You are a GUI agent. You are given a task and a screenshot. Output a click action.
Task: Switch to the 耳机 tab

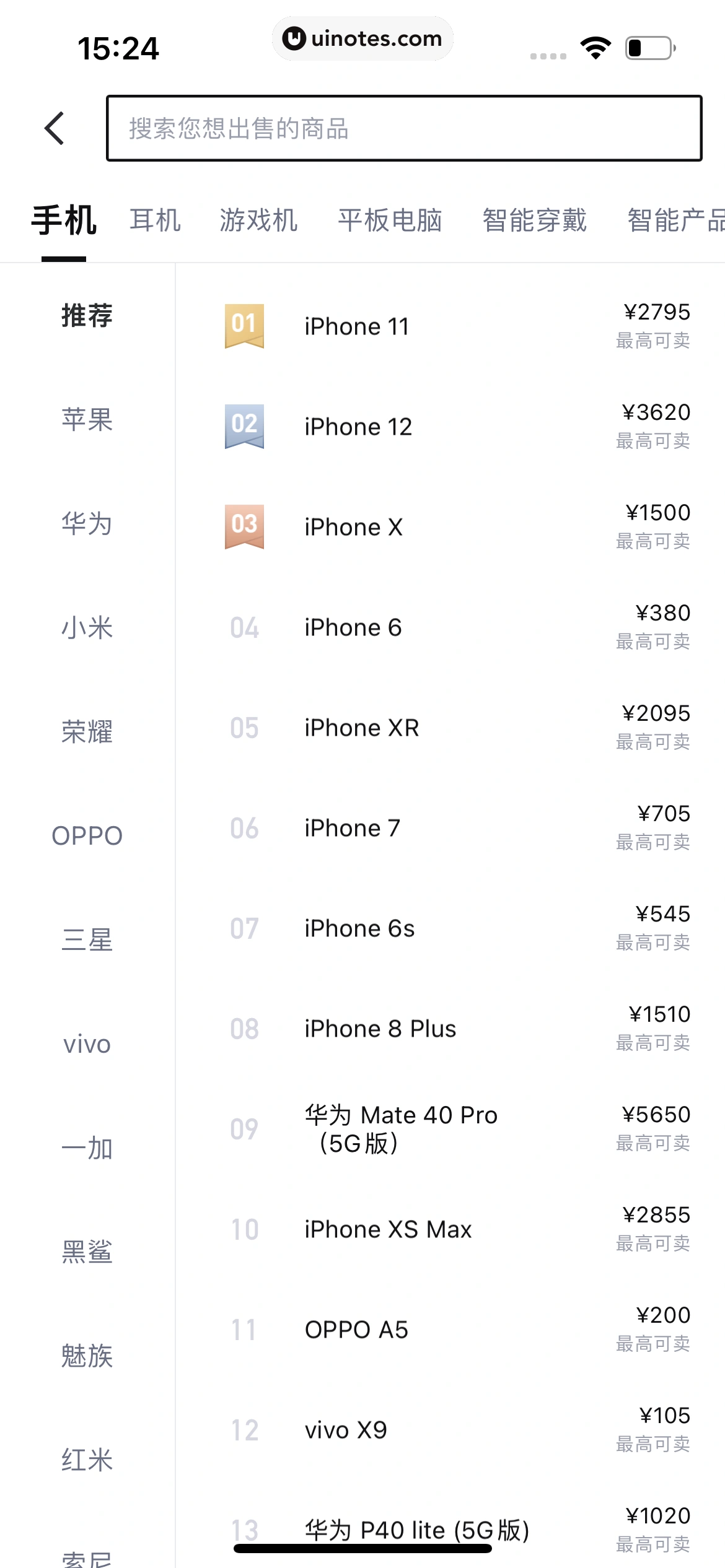tap(155, 220)
